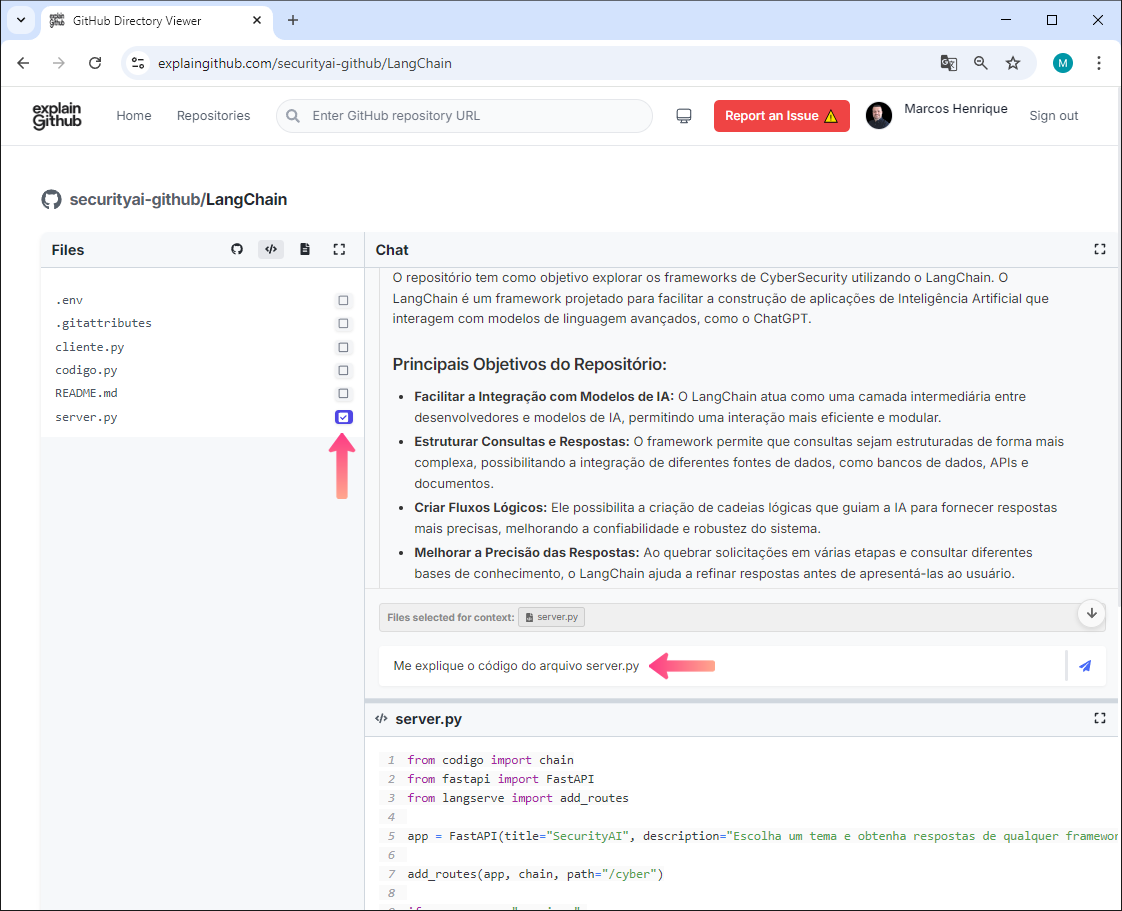
Task: Check the cliente.py file checkbox
Action: pos(343,347)
